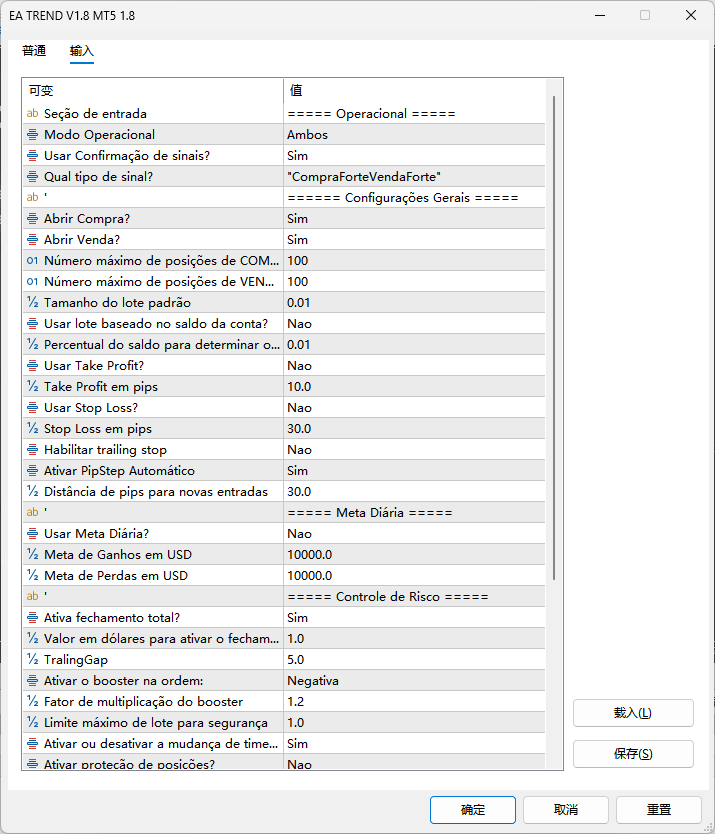
Task: Select the 输入 tab
Action: pyautogui.click(x=82, y=51)
